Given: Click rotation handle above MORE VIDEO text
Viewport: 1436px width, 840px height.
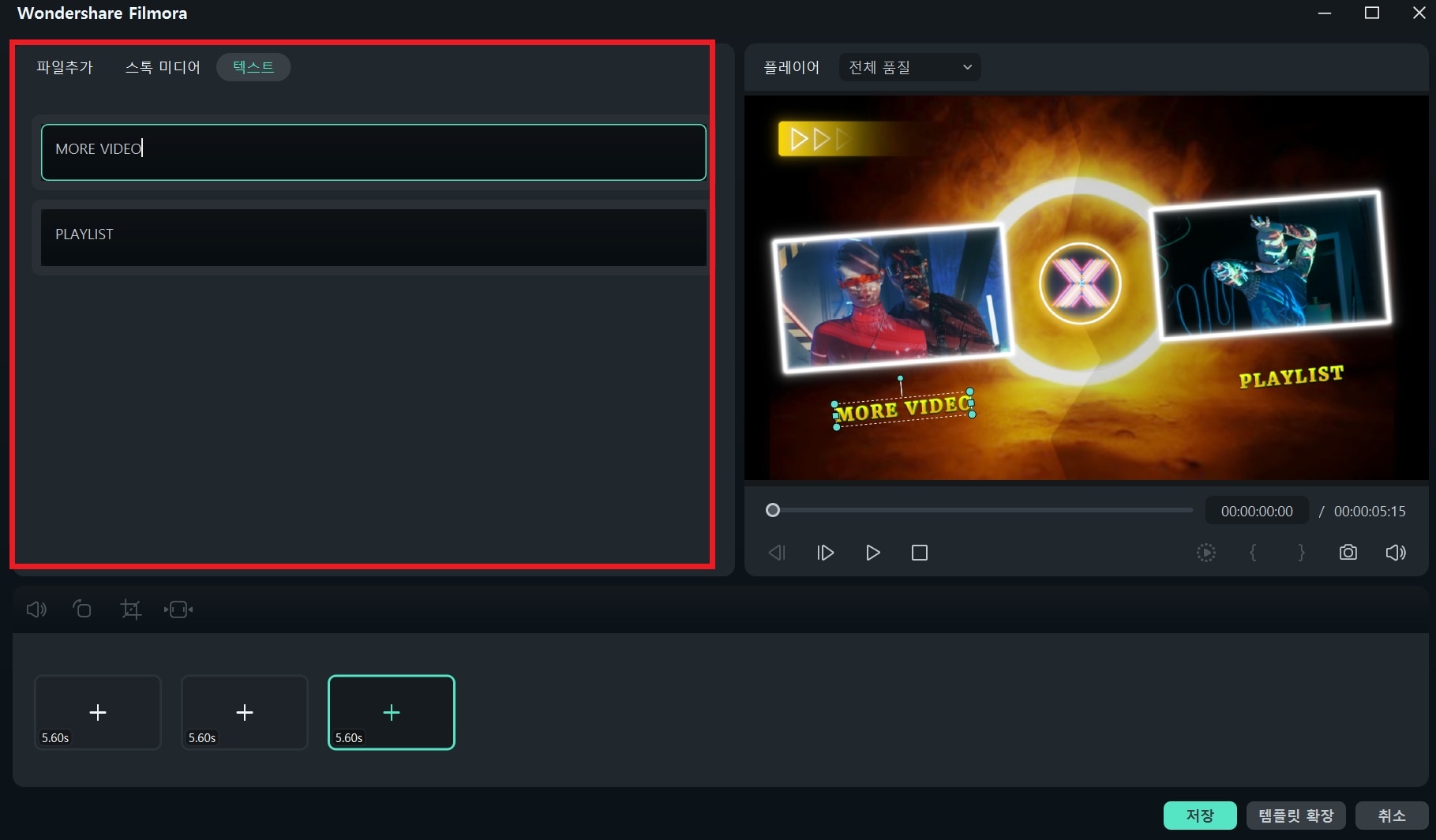Looking at the screenshot, I should [900, 378].
